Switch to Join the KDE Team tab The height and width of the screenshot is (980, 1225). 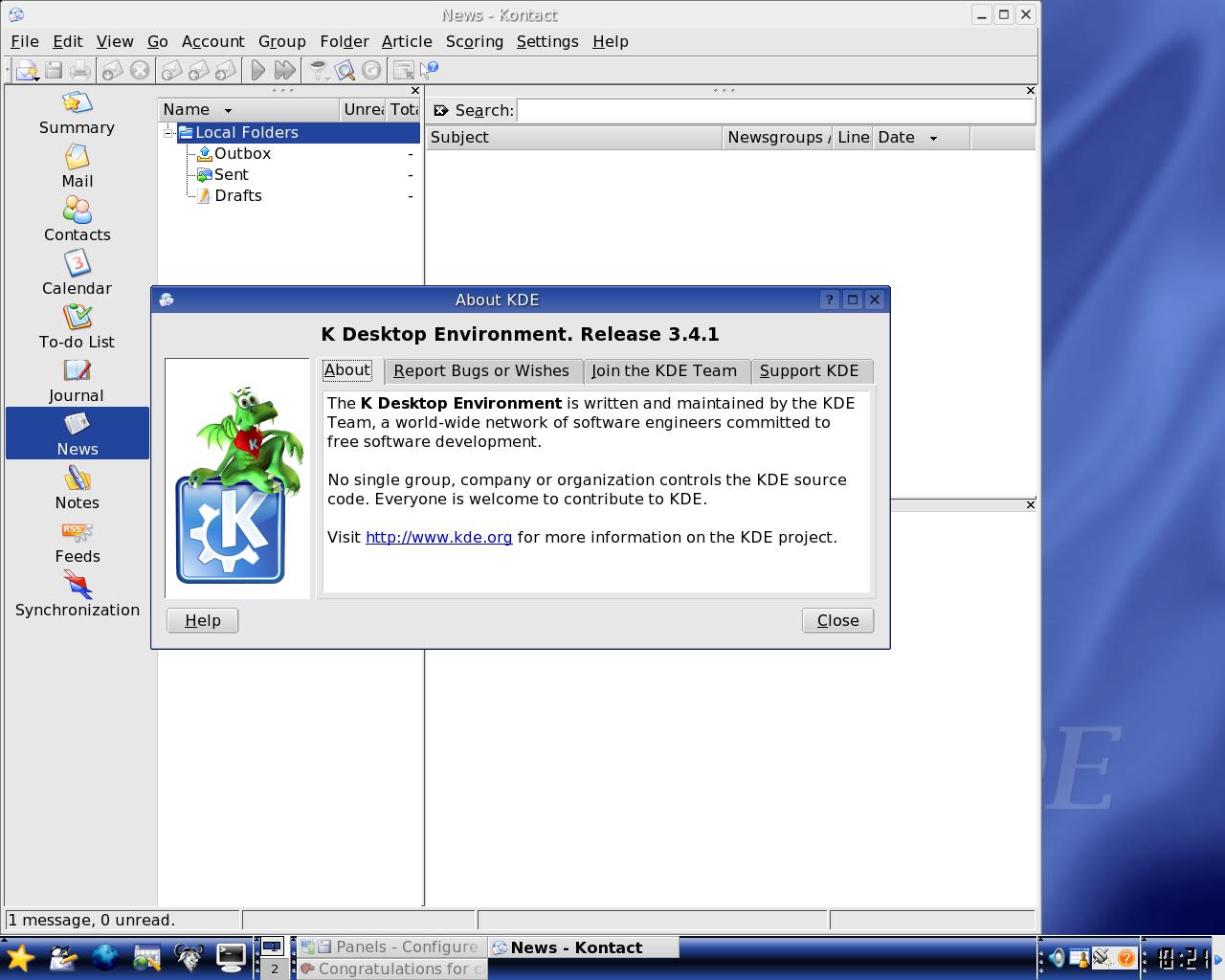coord(664,371)
